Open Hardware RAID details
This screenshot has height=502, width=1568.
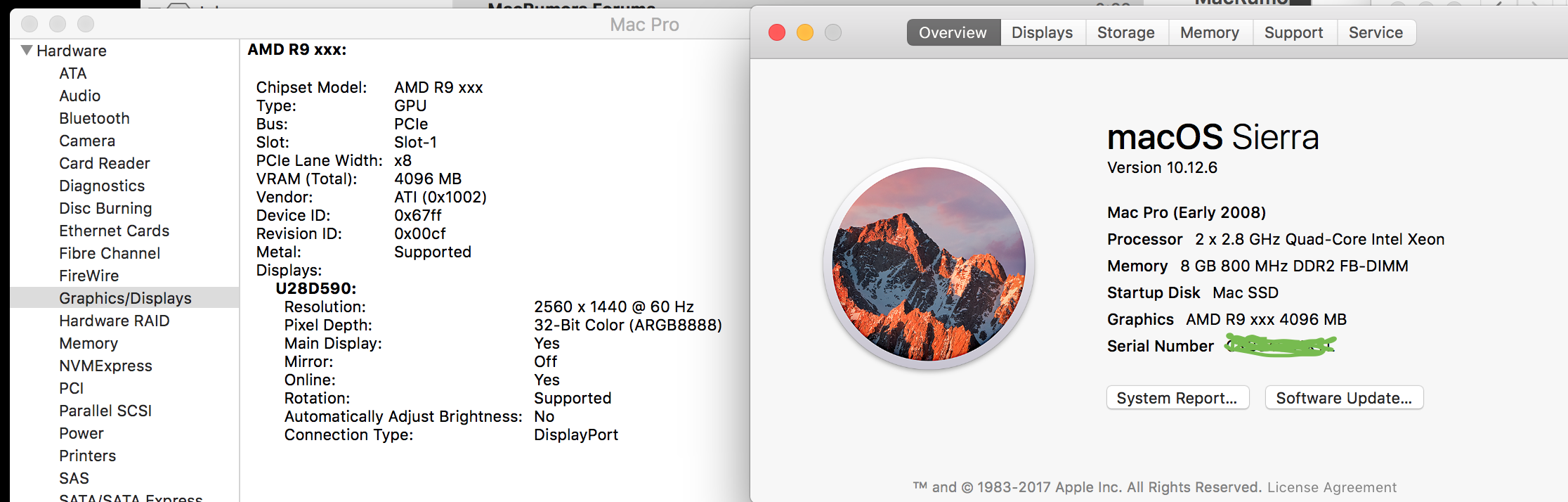[x=115, y=321]
